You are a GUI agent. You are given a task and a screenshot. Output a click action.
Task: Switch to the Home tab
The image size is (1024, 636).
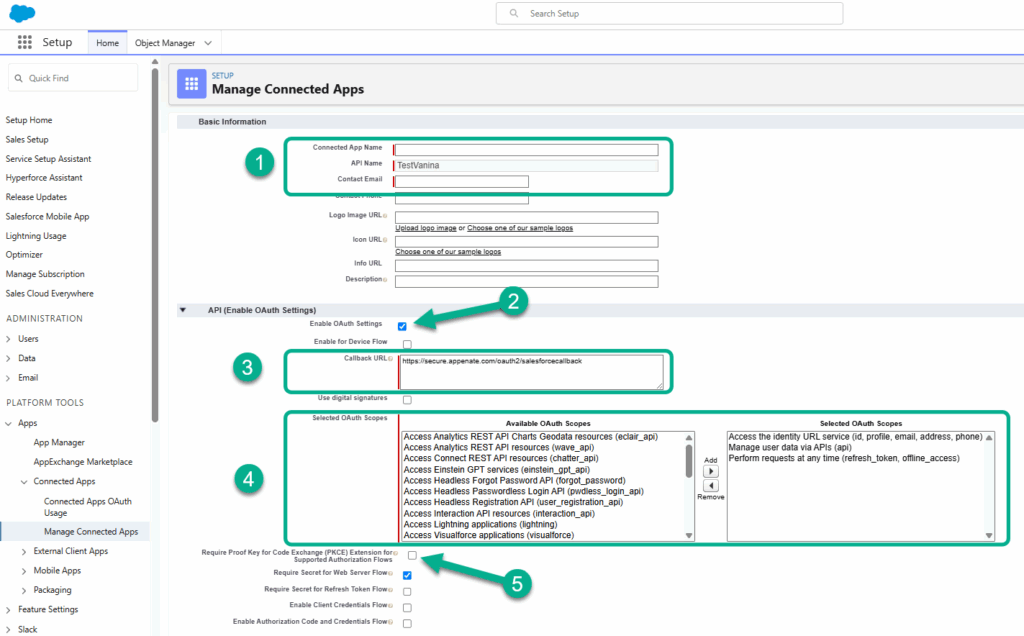(108, 43)
